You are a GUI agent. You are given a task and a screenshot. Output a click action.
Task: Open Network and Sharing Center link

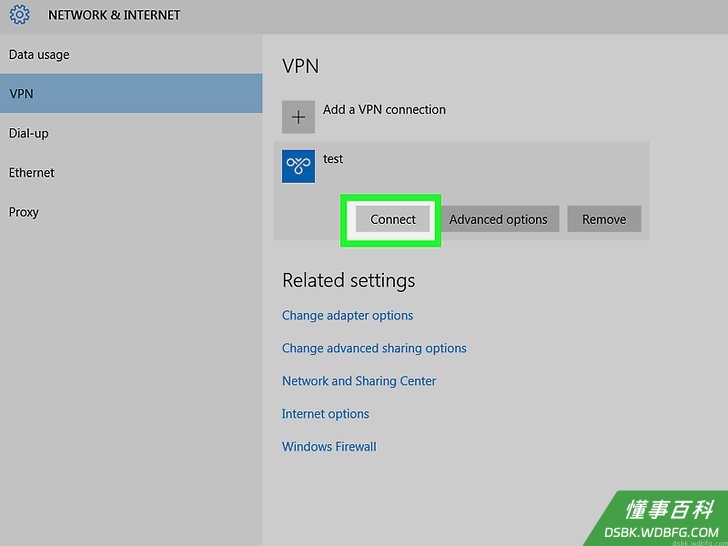[x=359, y=381]
